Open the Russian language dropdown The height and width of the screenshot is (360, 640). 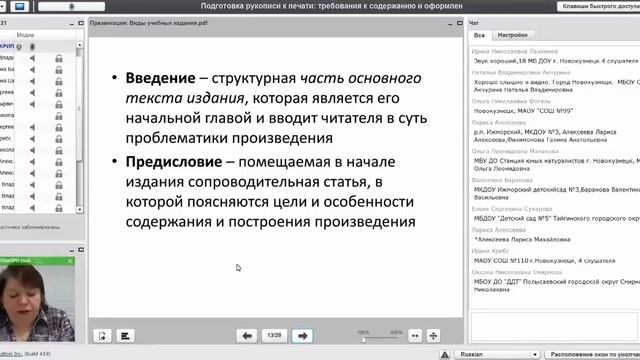click(x=497, y=354)
